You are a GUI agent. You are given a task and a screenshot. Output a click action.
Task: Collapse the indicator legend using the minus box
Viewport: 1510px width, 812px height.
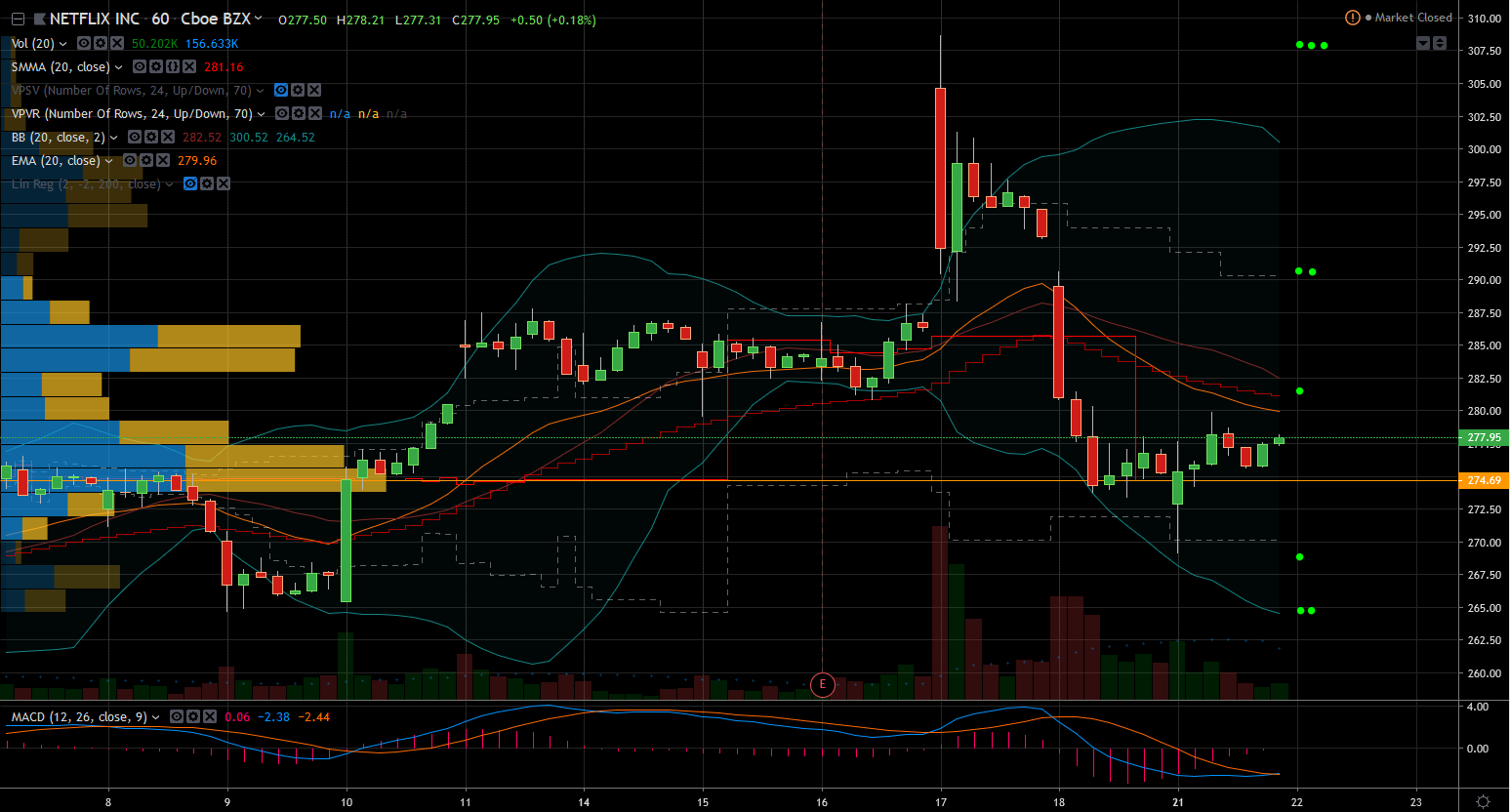click(x=18, y=20)
